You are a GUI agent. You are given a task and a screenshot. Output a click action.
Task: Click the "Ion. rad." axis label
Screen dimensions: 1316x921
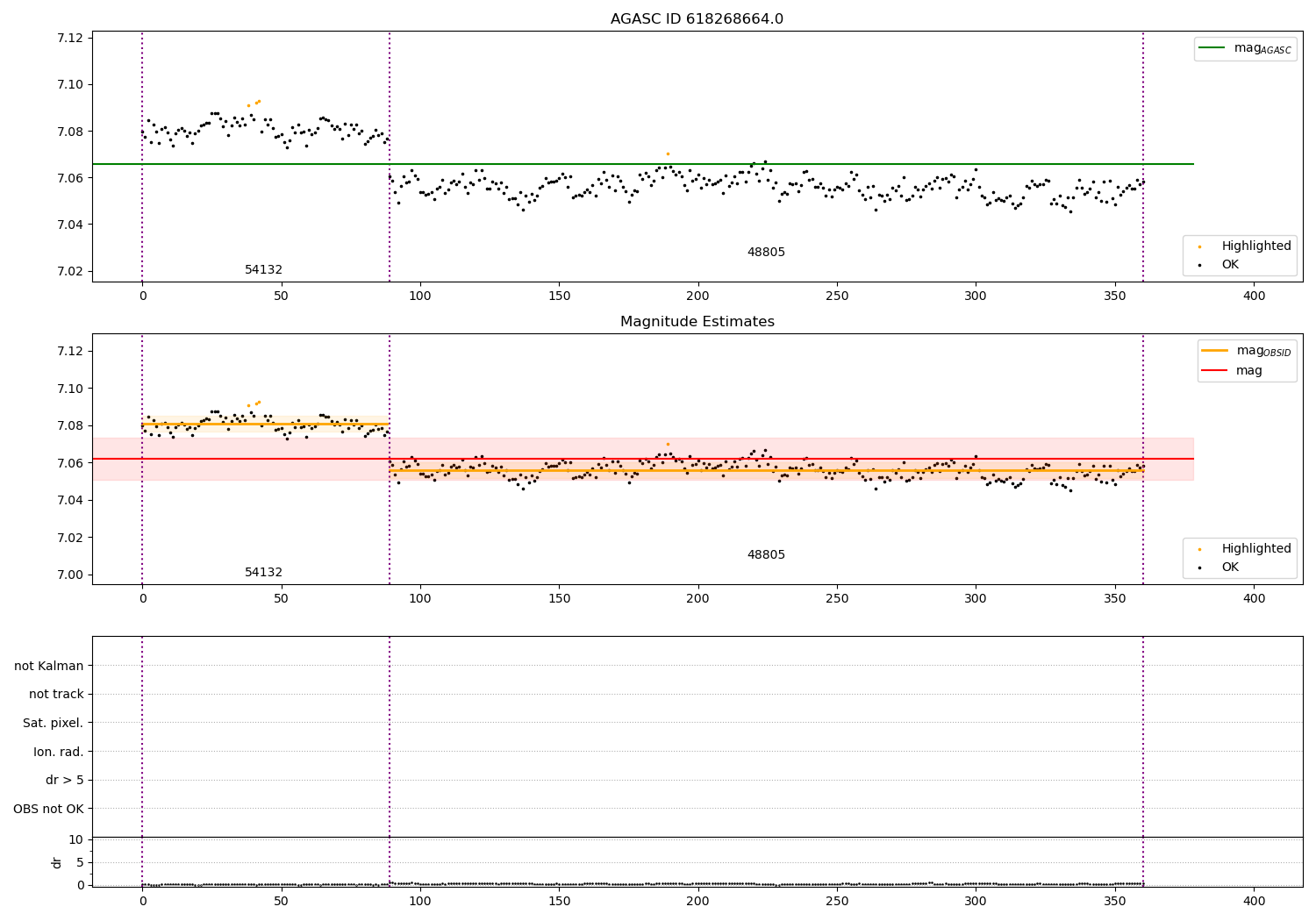coord(59,752)
